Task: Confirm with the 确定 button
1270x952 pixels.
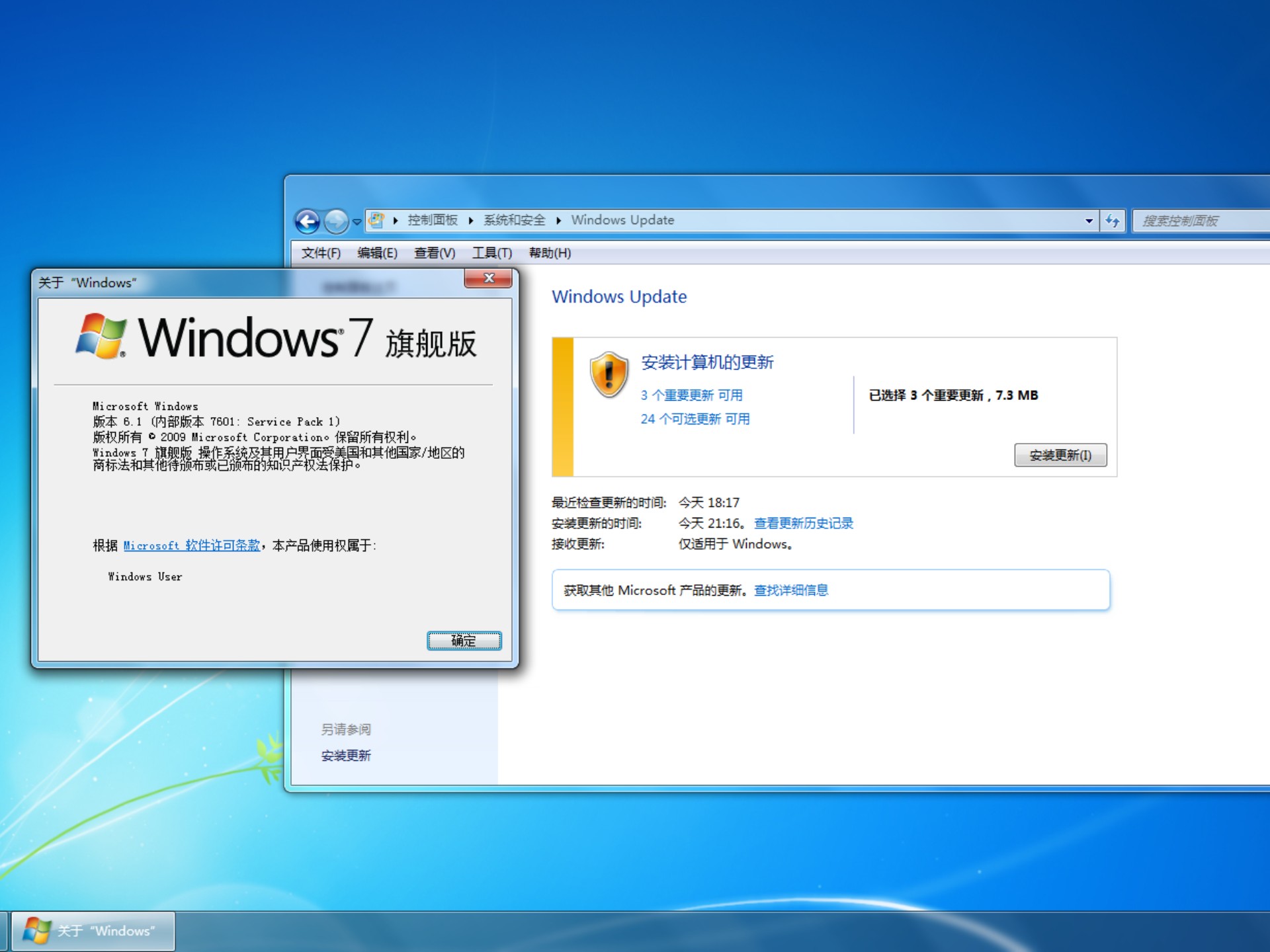Action: (464, 641)
